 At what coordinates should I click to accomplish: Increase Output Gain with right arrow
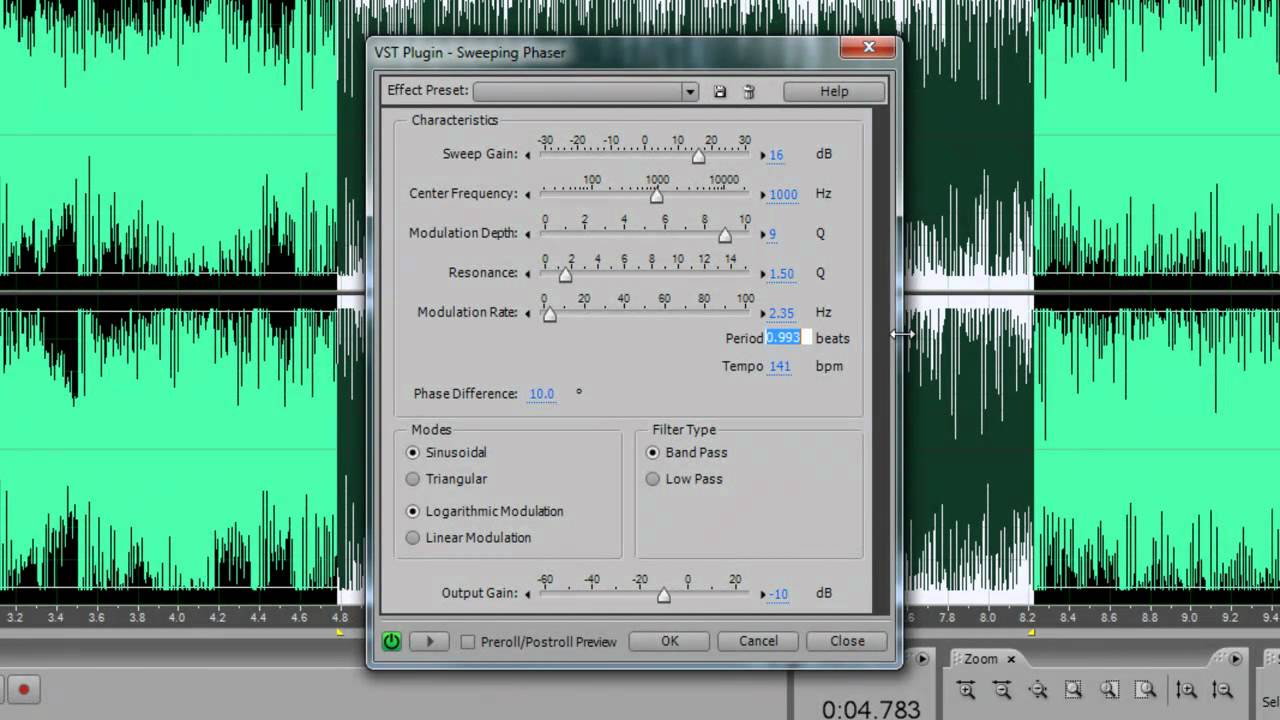tap(763, 594)
